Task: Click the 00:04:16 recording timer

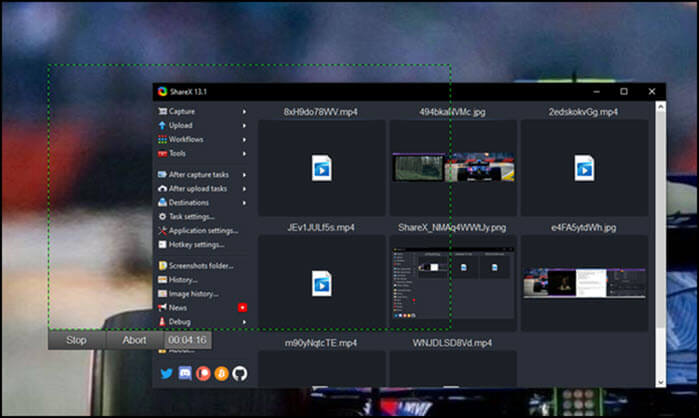Action: coord(187,340)
